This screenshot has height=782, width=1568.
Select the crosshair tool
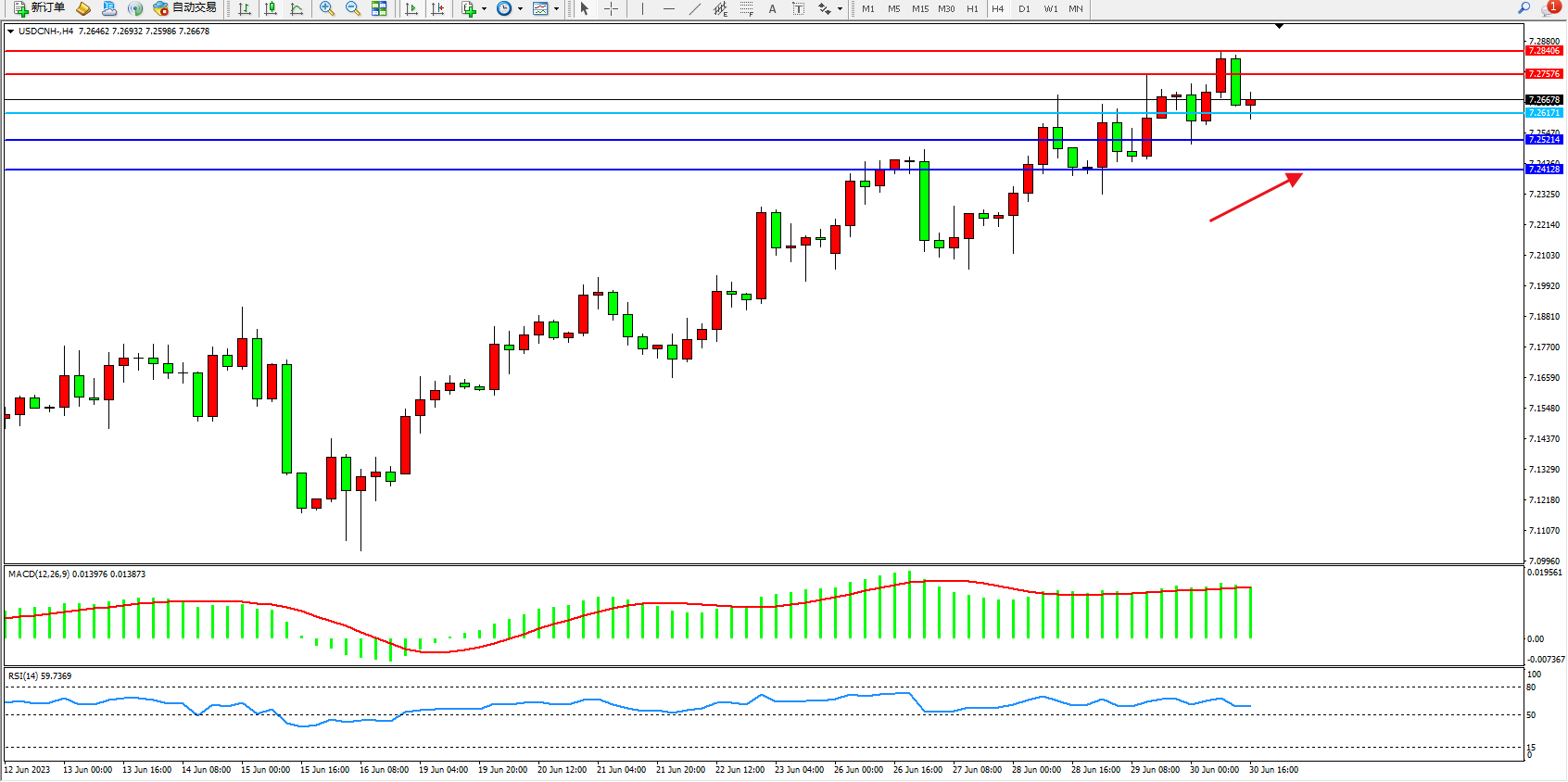(612, 8)
